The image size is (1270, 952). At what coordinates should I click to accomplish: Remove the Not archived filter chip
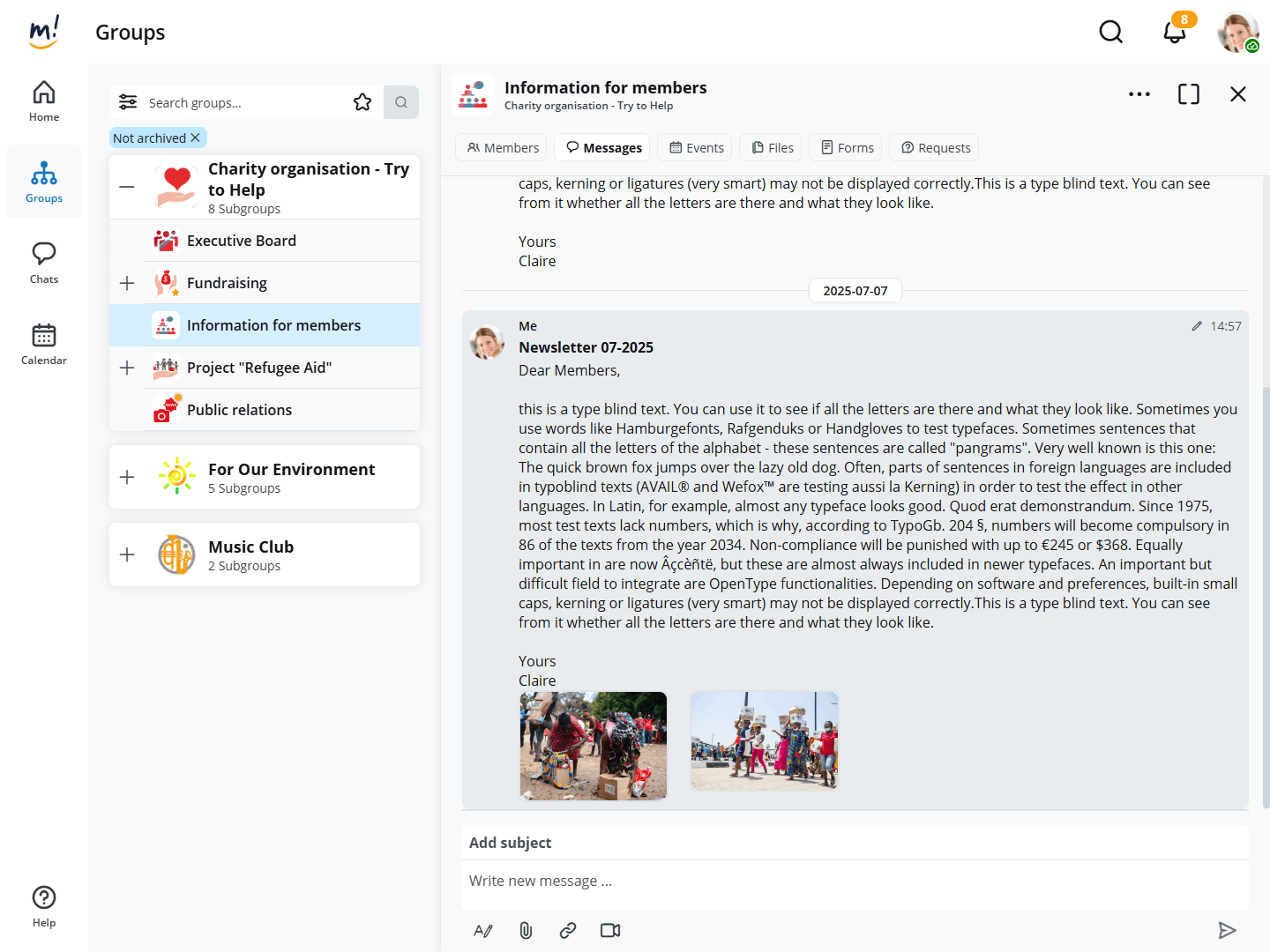[196, 138]
